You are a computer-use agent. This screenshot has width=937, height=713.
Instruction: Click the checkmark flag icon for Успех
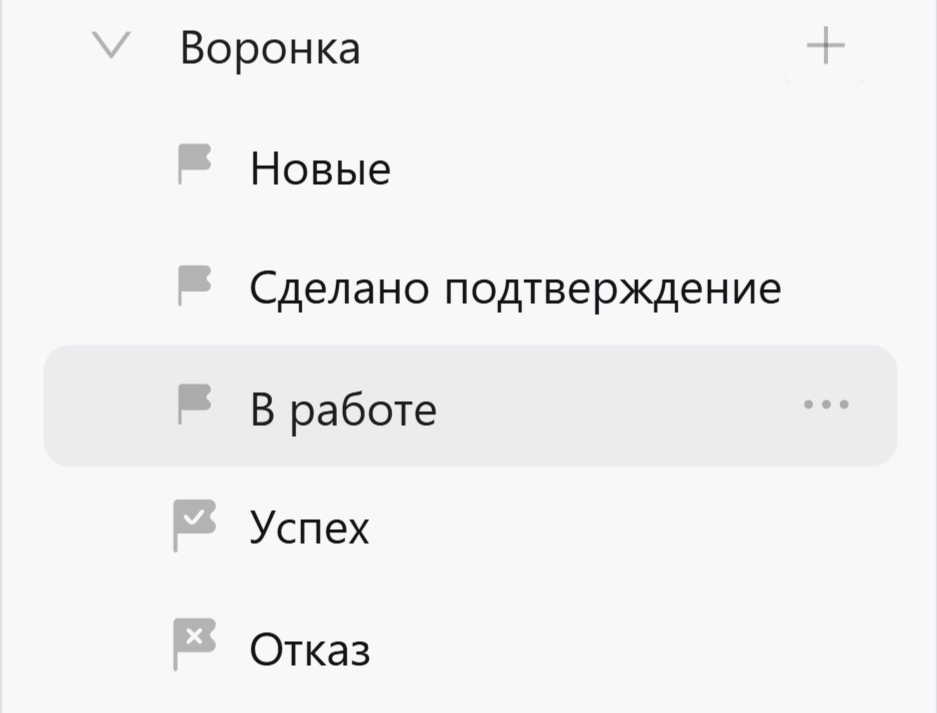(195, 525)
